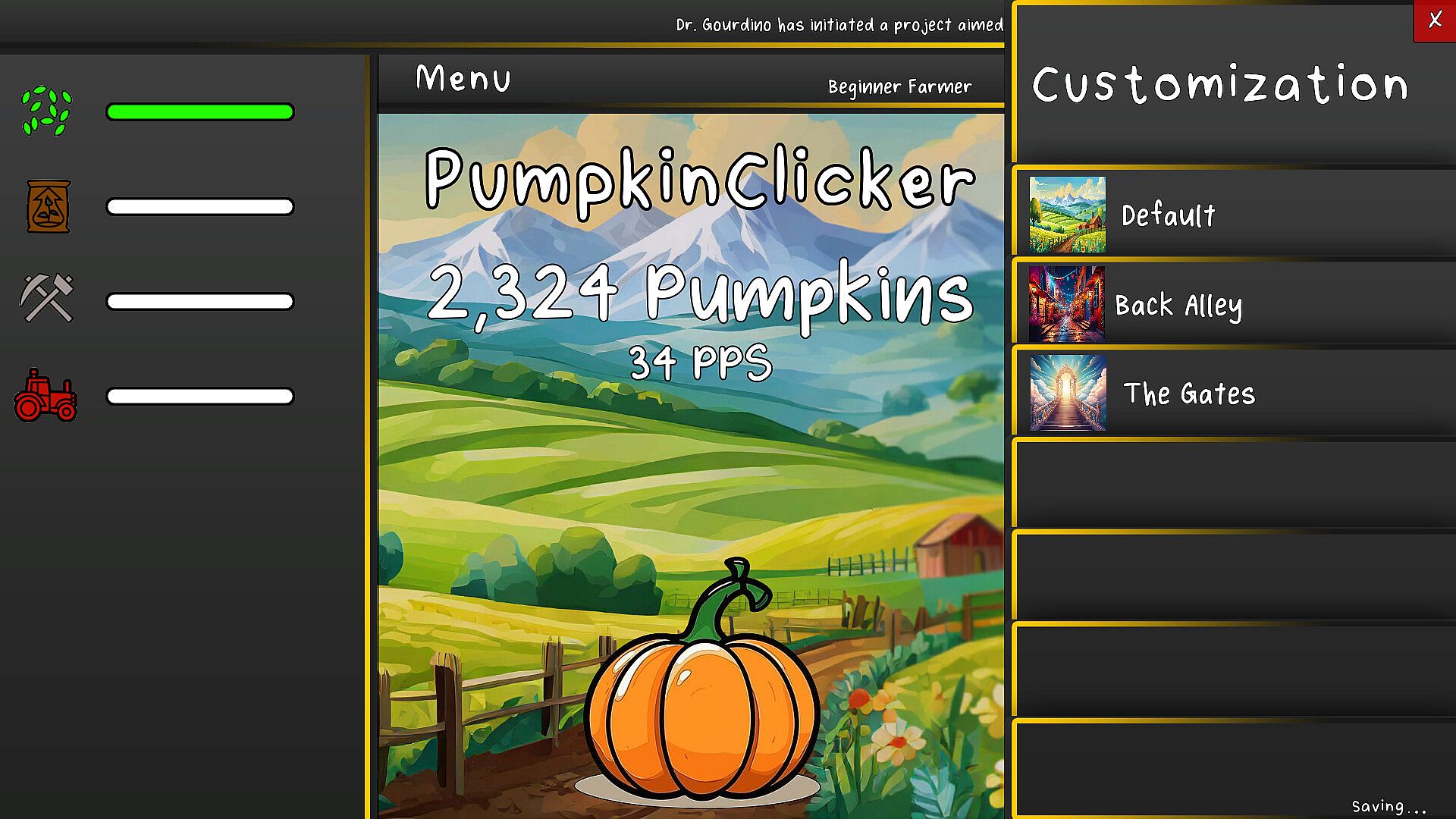Click the Dr. Gourdino news ticker

point(839,25)
